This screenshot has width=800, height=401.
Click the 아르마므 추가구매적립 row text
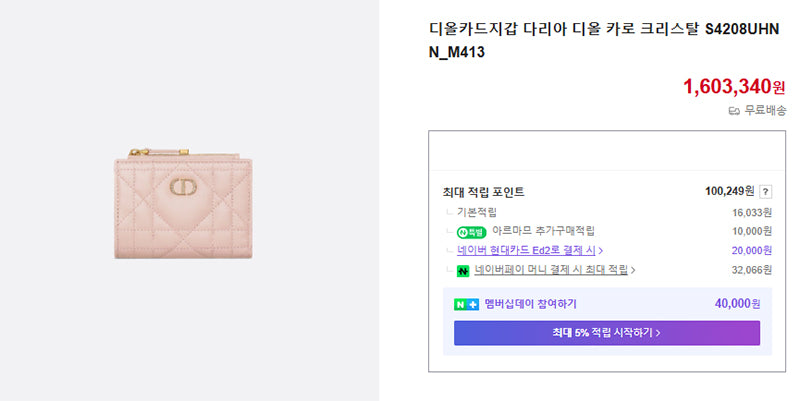coord(543,231)
